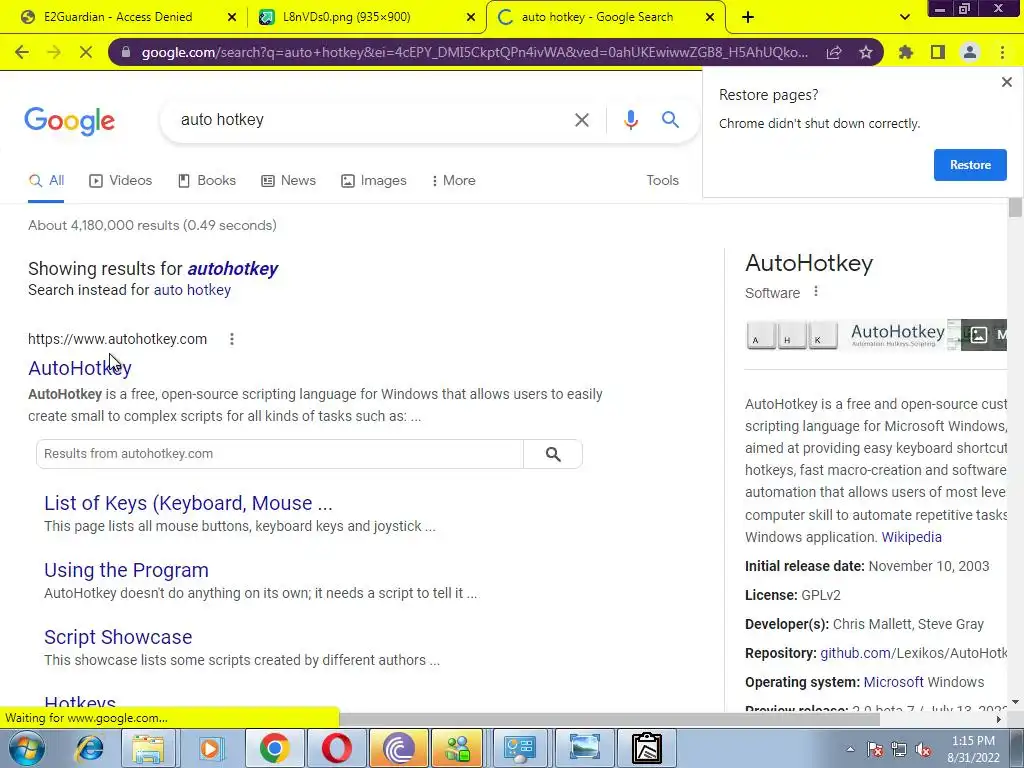Open the AutoHotkey result title

[80, 368]
